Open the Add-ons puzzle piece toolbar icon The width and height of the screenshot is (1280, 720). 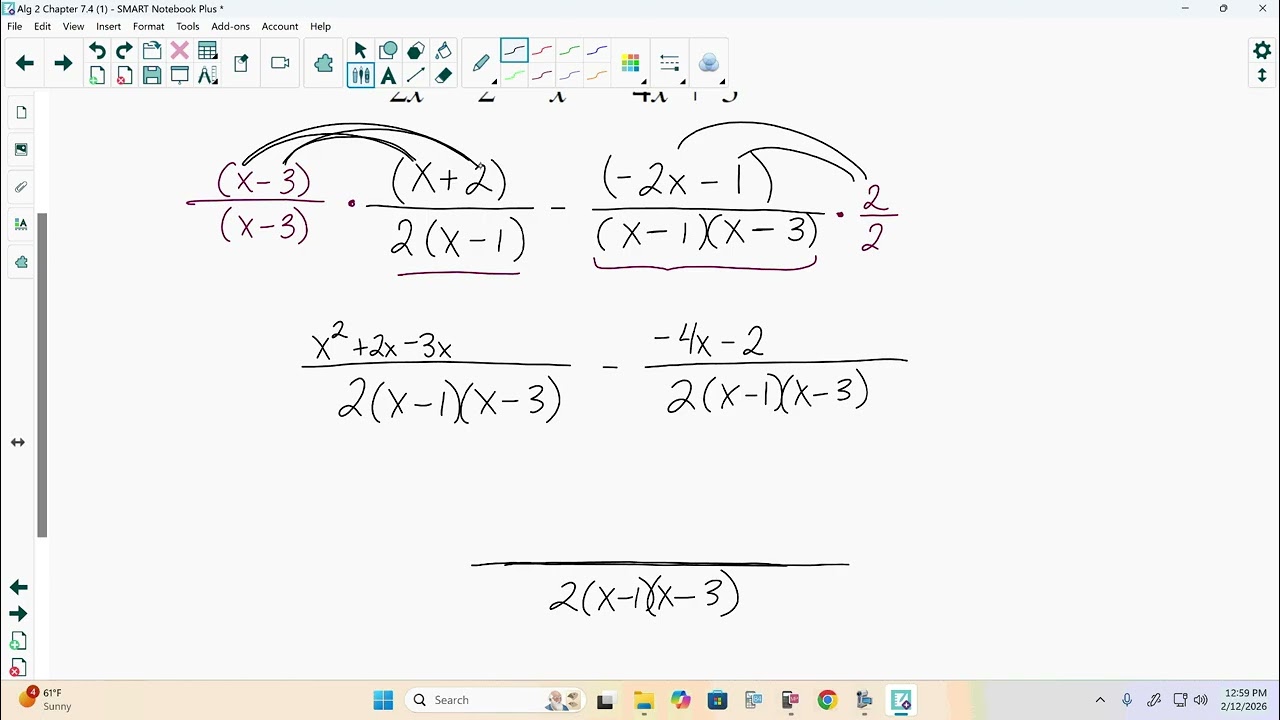324,63
